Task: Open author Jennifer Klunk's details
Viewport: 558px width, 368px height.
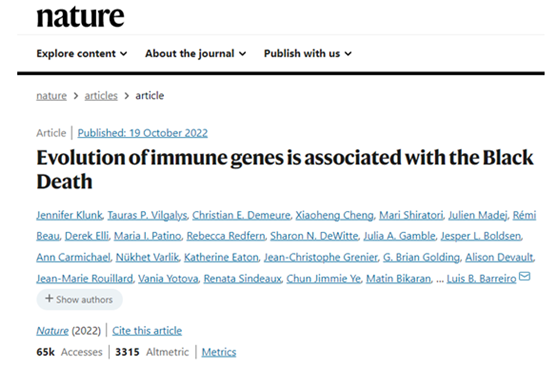Action: point(69,215)
